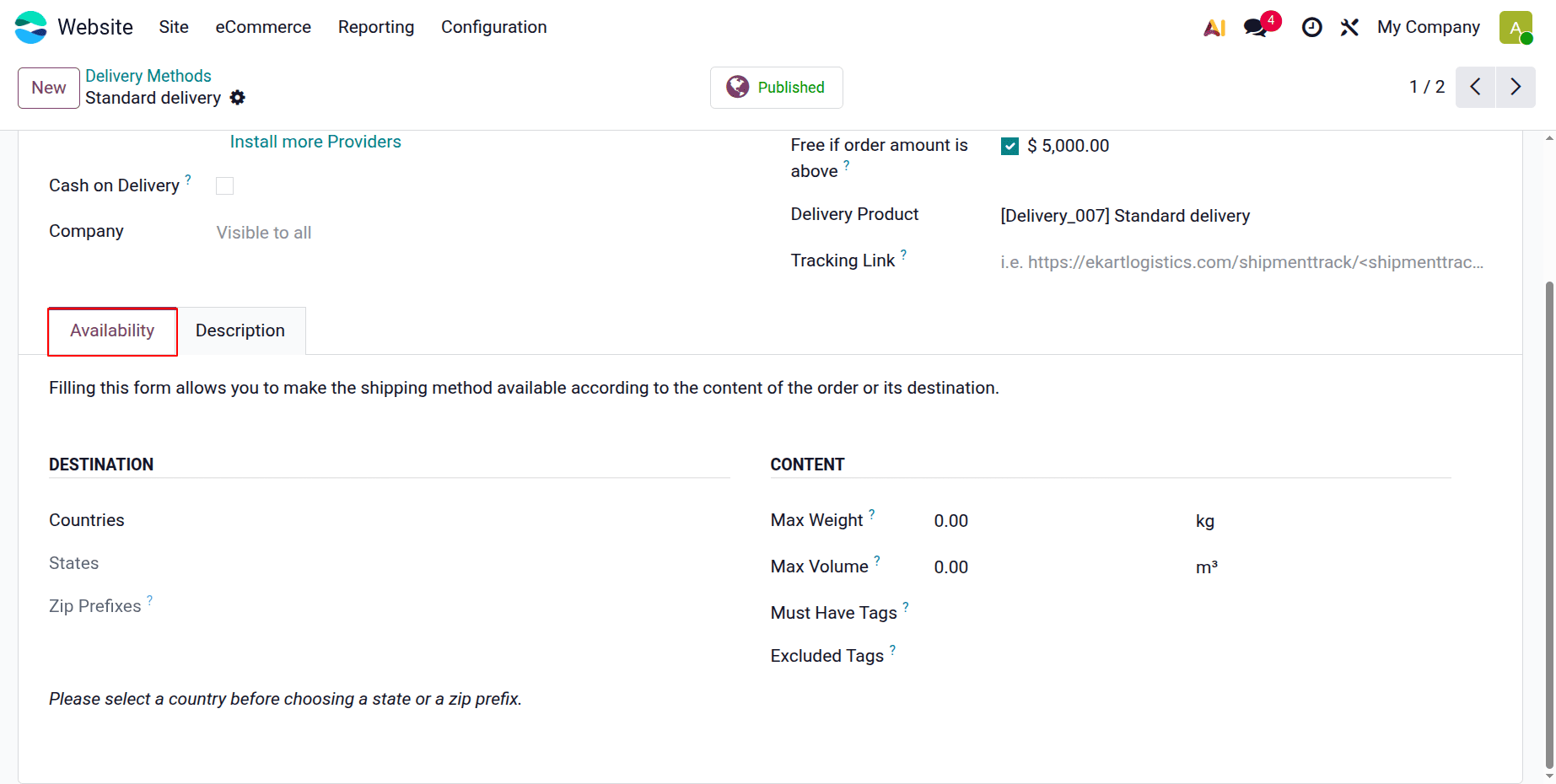
Task: Go to previous record arrow
Action: click(1476, 87)
